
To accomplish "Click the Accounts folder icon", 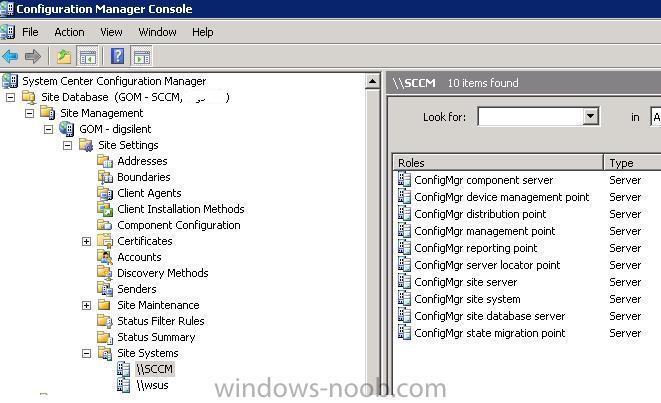I will click(105, 257).
